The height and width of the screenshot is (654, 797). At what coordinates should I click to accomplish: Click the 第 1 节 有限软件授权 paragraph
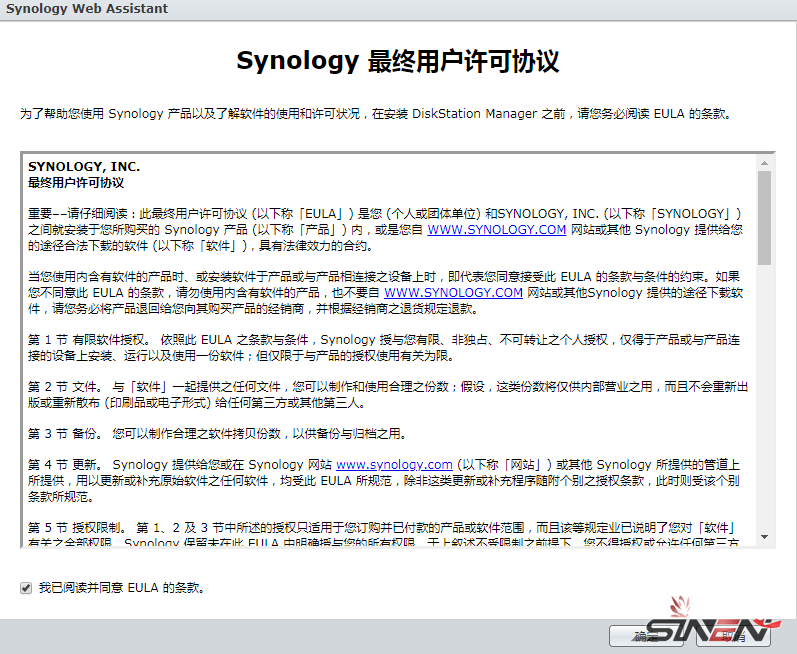[384, 348]
